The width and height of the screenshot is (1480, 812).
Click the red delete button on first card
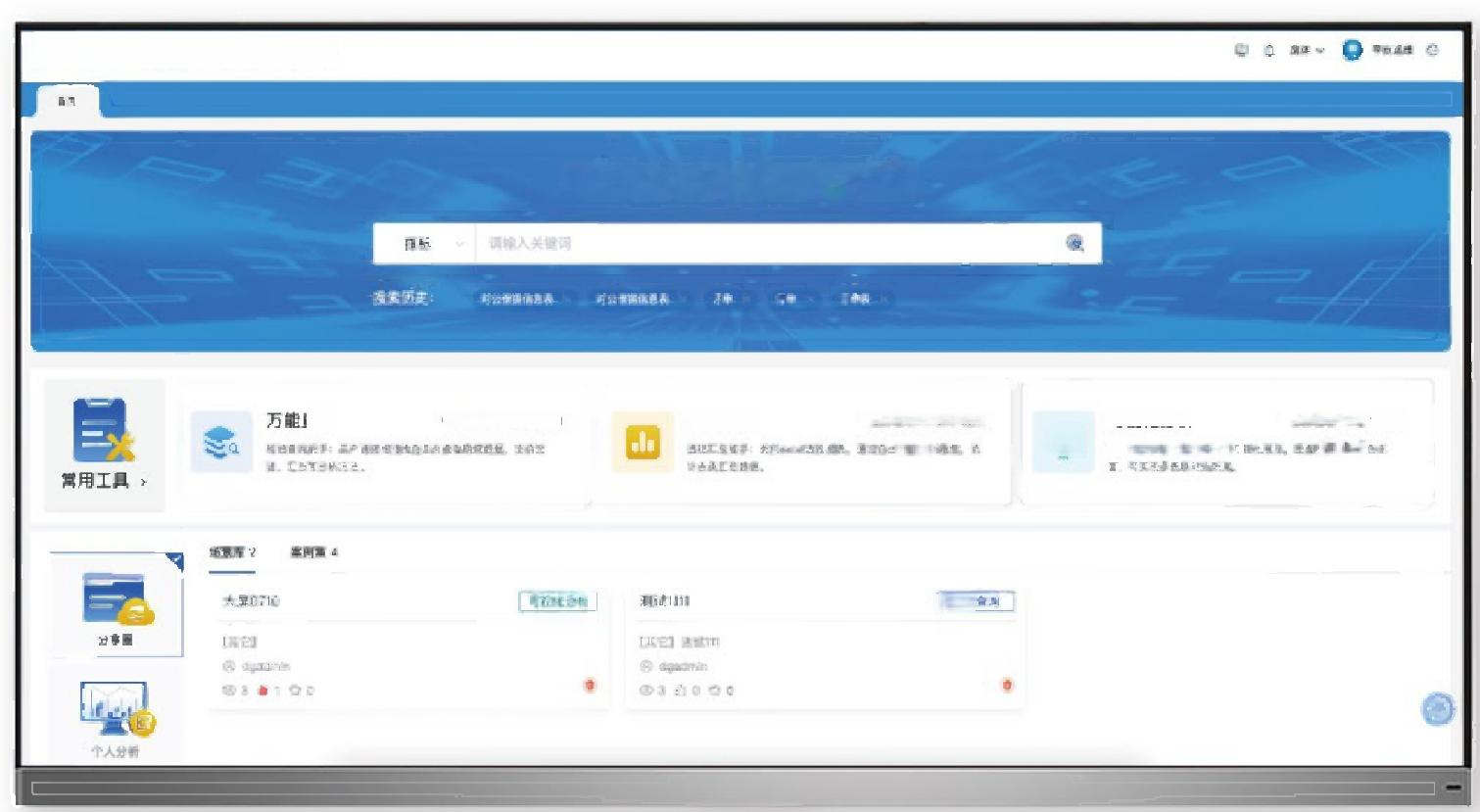tap(590, 686)
